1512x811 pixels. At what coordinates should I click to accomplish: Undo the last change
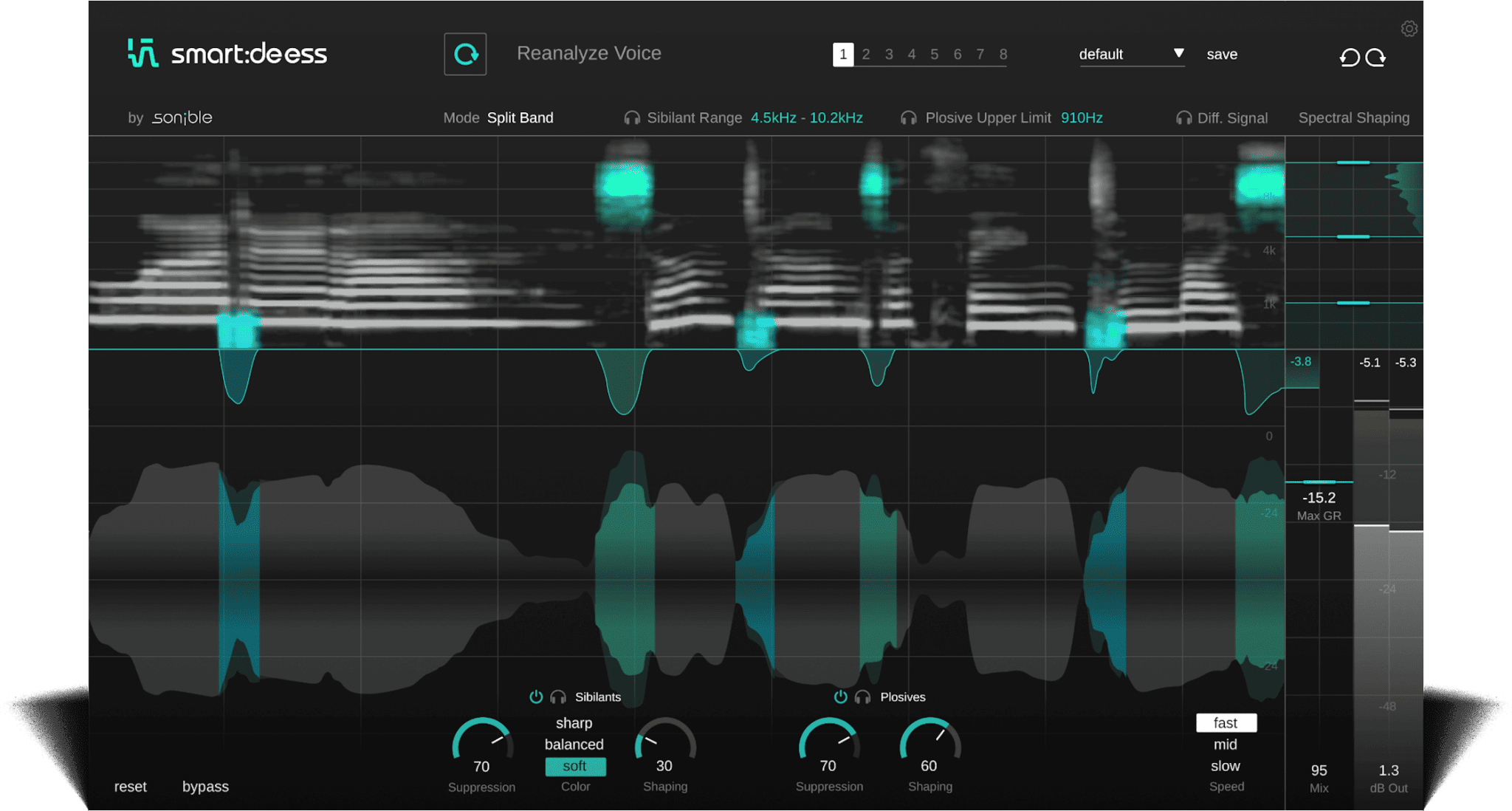tap(1349, 57)
